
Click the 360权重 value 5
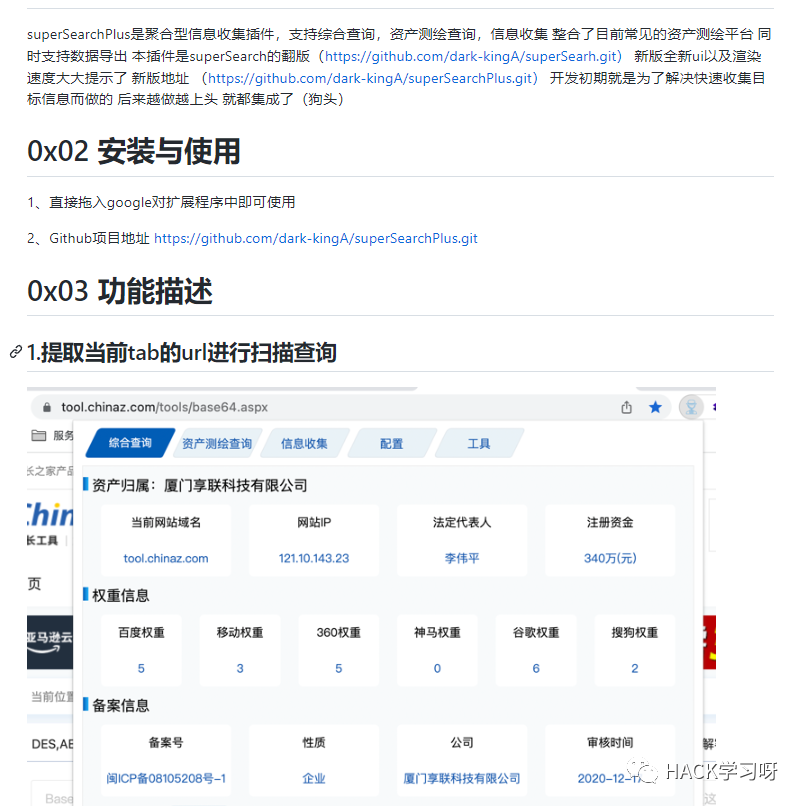338,668
